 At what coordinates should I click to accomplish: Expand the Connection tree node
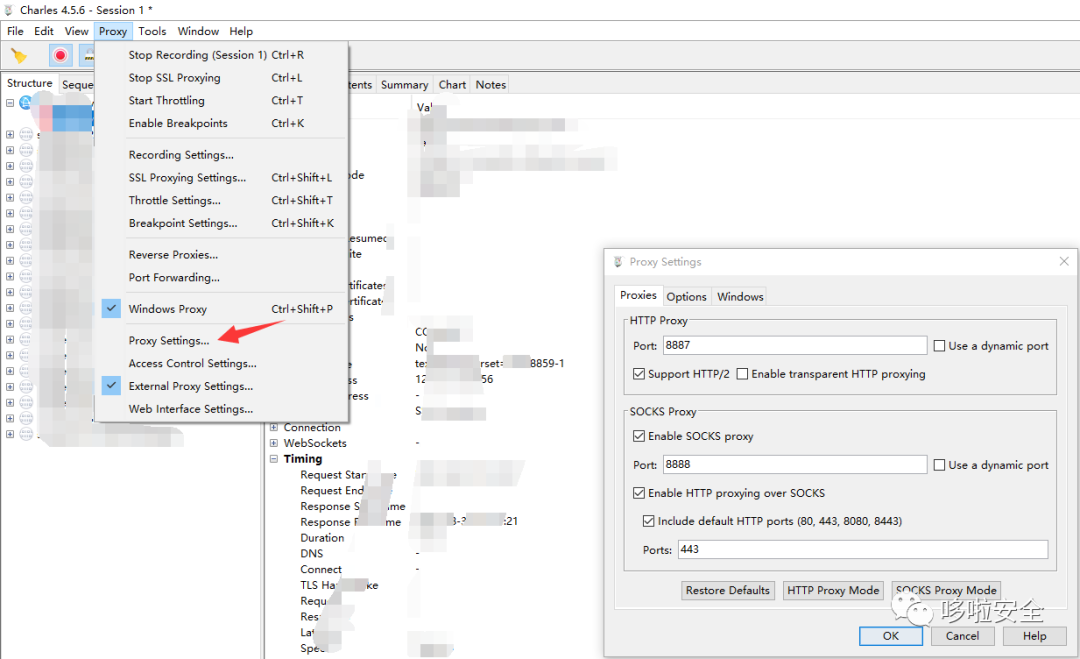tap(274, 428)
